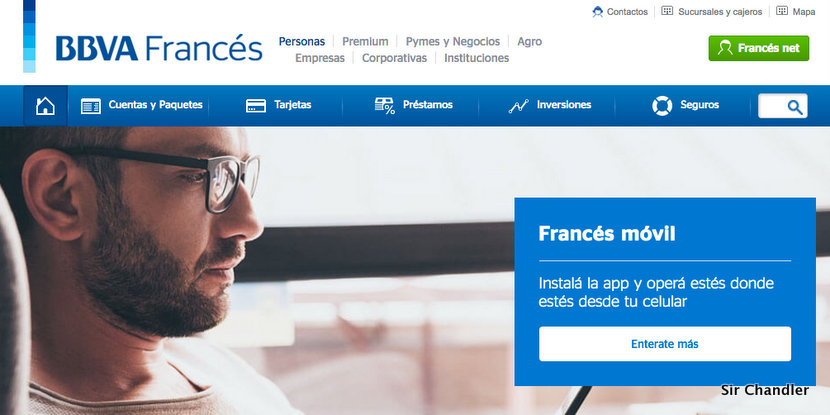Click the Tarjetas credit card icon
This screenshot has width=830, height=415.
pyautogui.click(x=256, y=106)
